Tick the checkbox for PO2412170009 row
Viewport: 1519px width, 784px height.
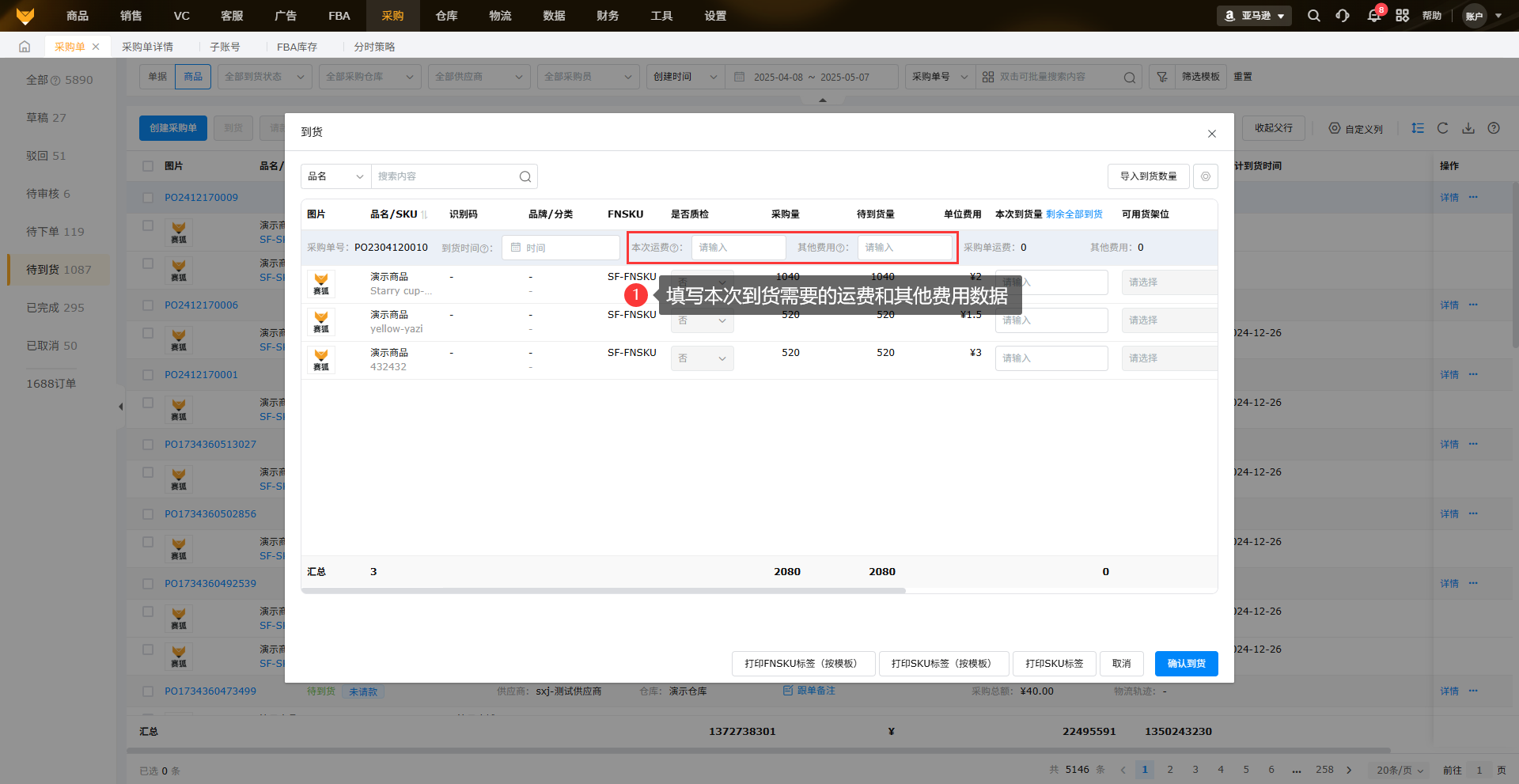point(148,198)
